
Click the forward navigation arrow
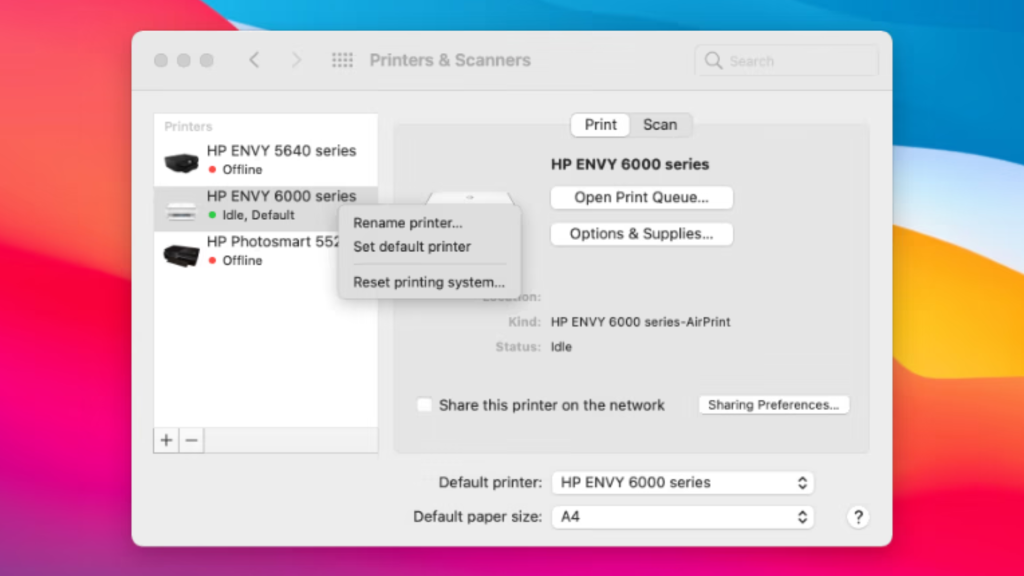(296, 60)
